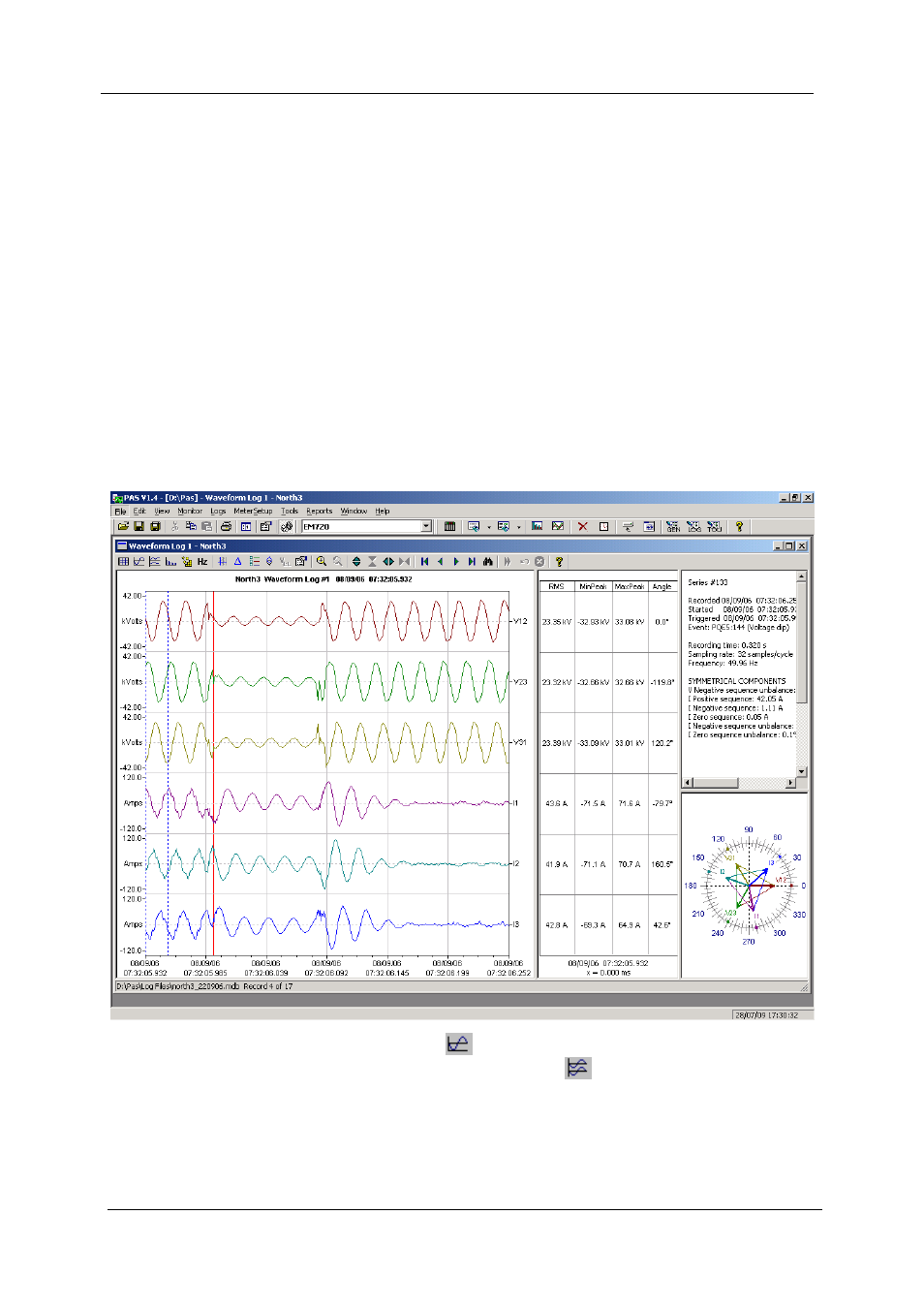Go to next record with green right arrow
The image size is (924, 1308).
(x=456, y=561)
